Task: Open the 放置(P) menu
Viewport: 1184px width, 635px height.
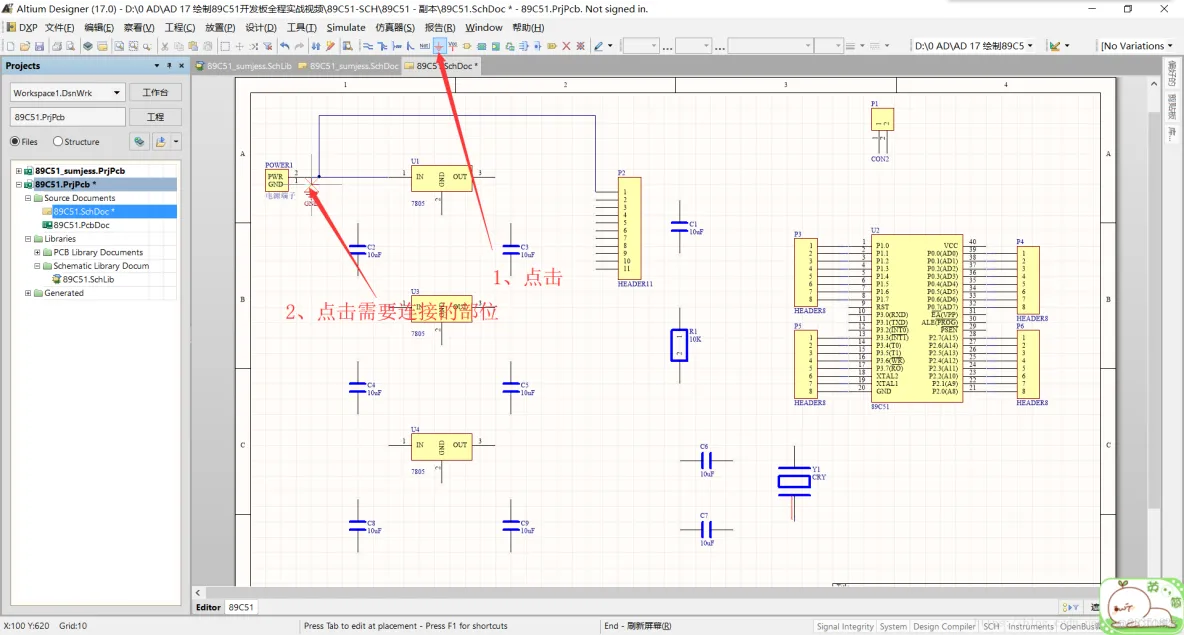Action: [220, 27]
